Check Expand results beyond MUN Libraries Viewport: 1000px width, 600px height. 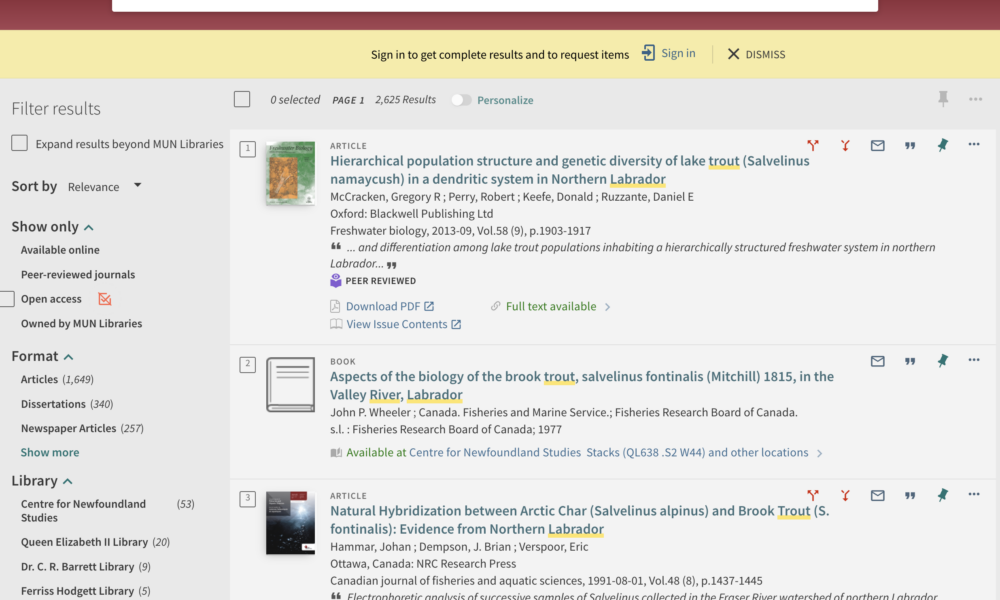tap(20, 144)
